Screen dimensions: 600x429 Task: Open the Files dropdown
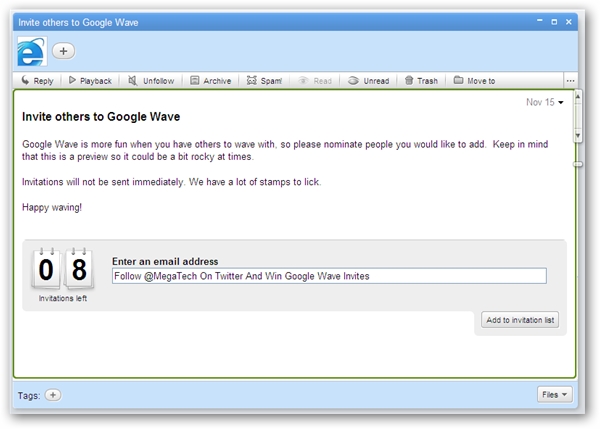[554, 395]
